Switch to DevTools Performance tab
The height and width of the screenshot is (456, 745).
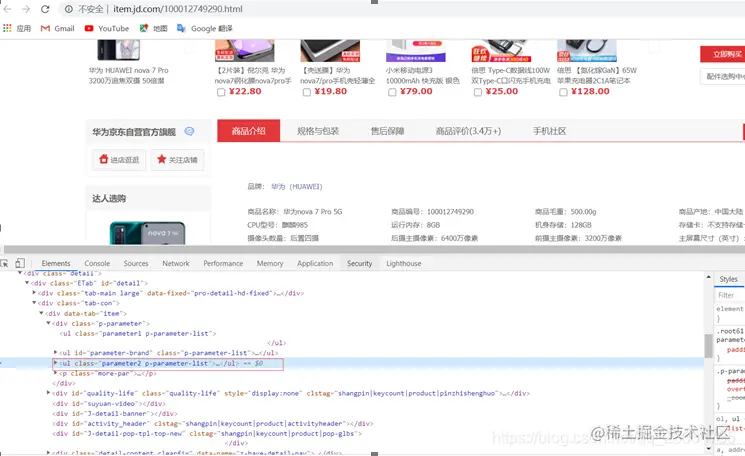coord(223,263)
